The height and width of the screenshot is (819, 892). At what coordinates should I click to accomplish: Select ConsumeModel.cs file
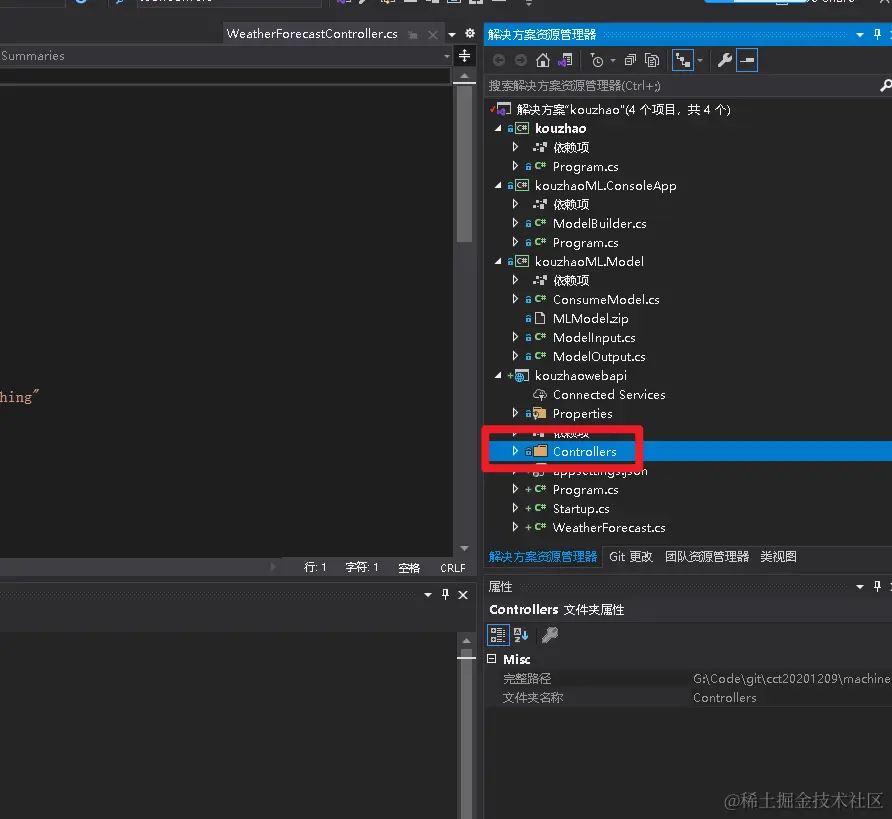pos(606,300)
